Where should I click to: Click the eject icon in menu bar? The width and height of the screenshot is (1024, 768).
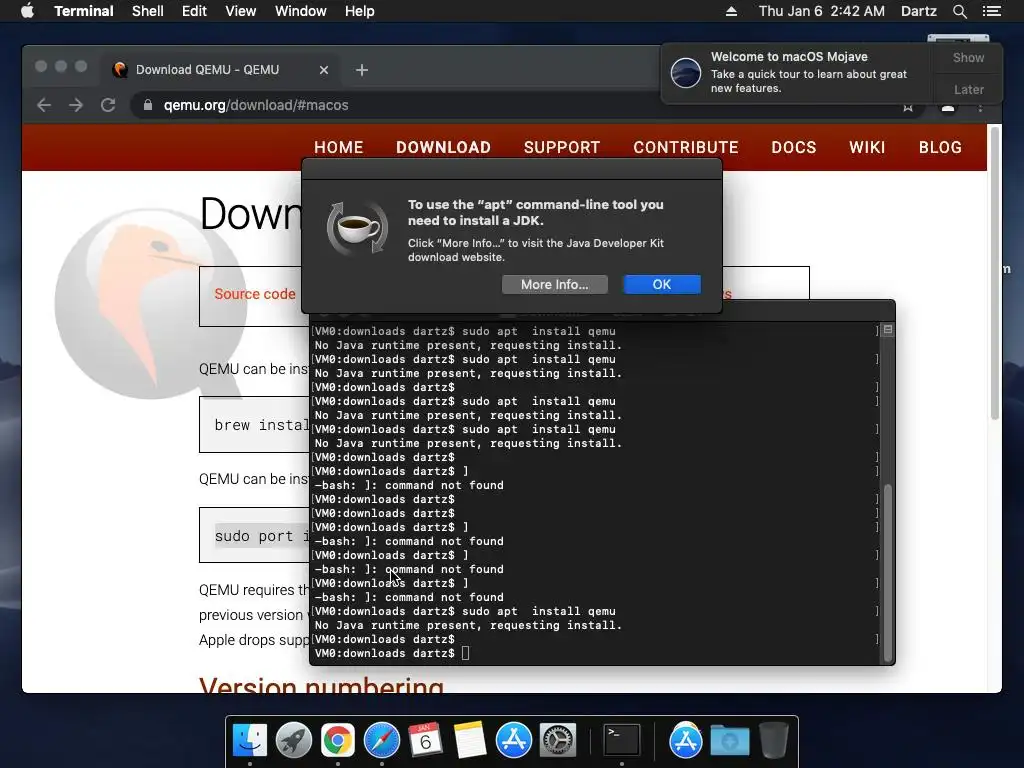(x=731, y=11)
